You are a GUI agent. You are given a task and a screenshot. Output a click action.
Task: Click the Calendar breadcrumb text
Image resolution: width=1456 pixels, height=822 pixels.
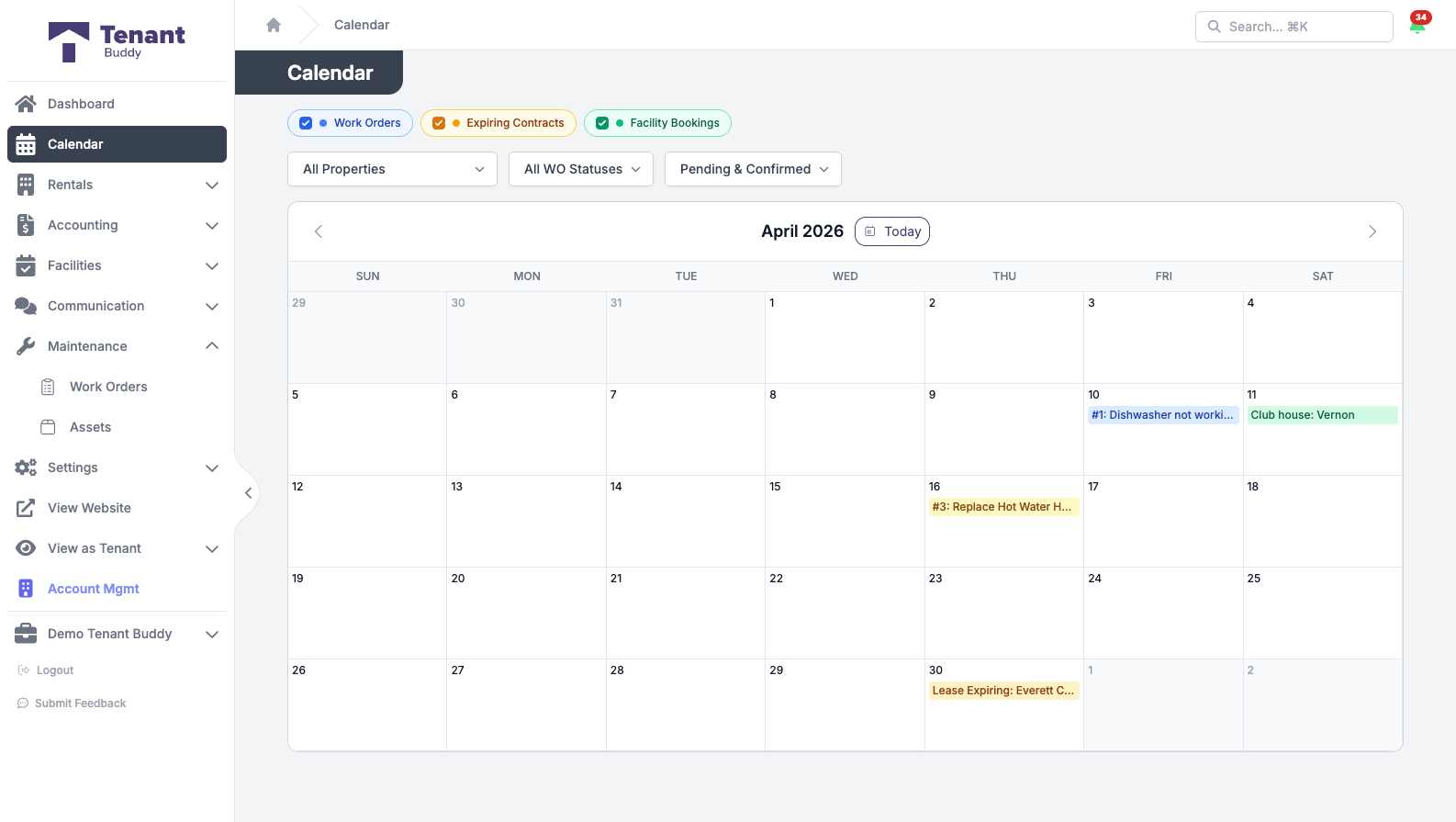pos(362,25)
